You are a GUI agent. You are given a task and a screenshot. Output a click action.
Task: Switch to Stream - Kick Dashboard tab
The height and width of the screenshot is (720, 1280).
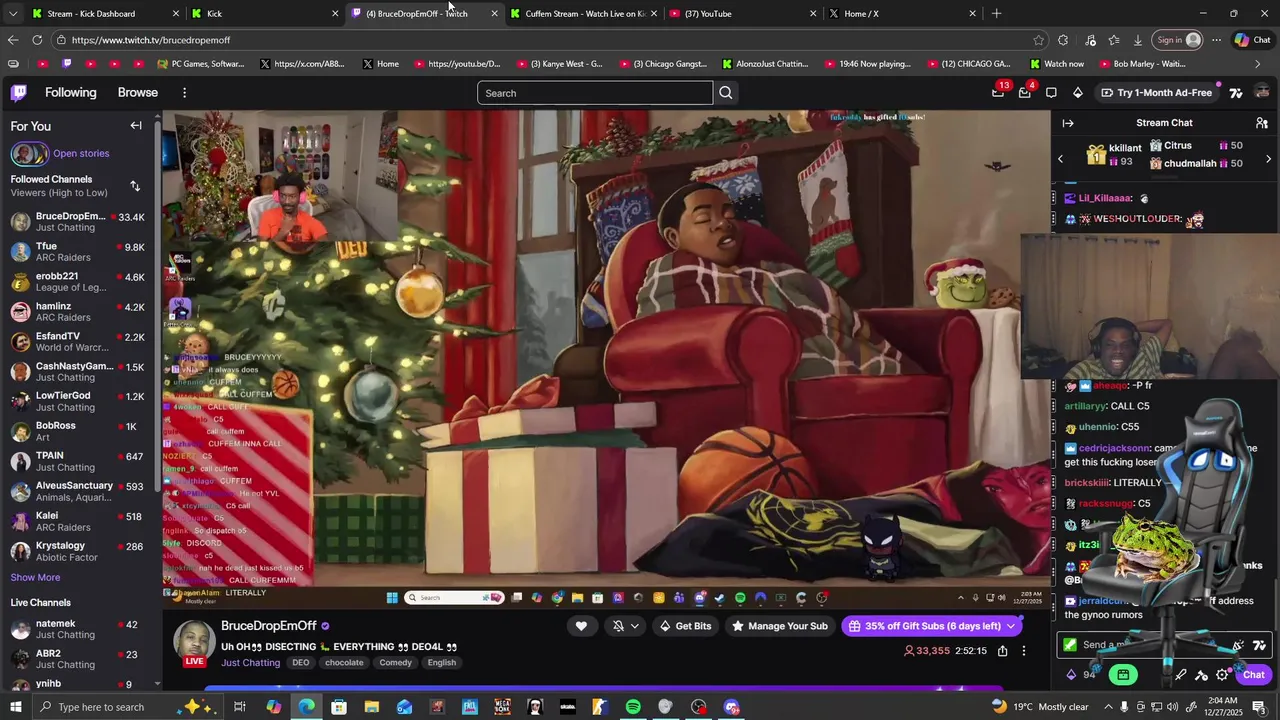point(105,14)
